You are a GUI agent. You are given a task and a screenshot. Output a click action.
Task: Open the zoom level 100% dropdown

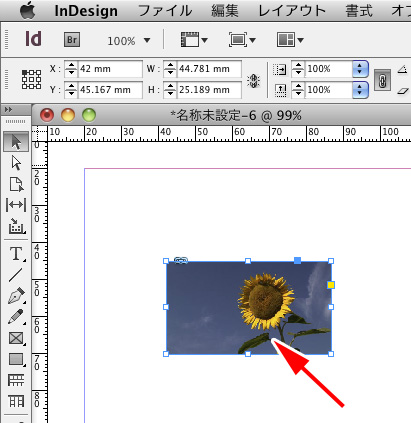coord(129,41)
